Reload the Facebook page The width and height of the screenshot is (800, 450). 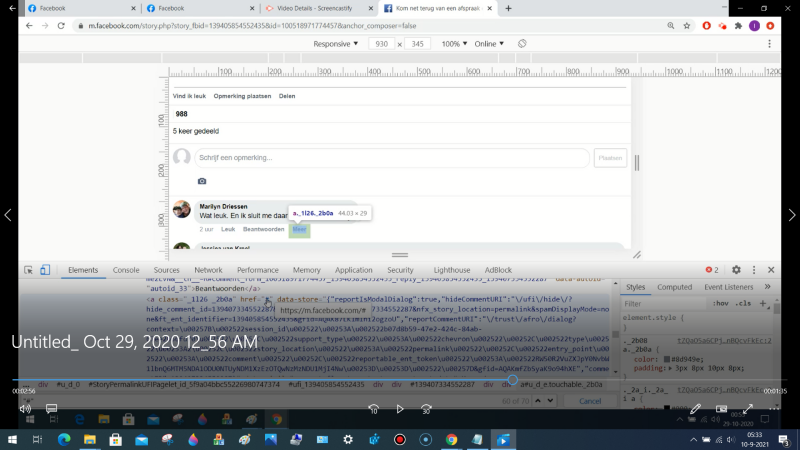click(61, 26)
